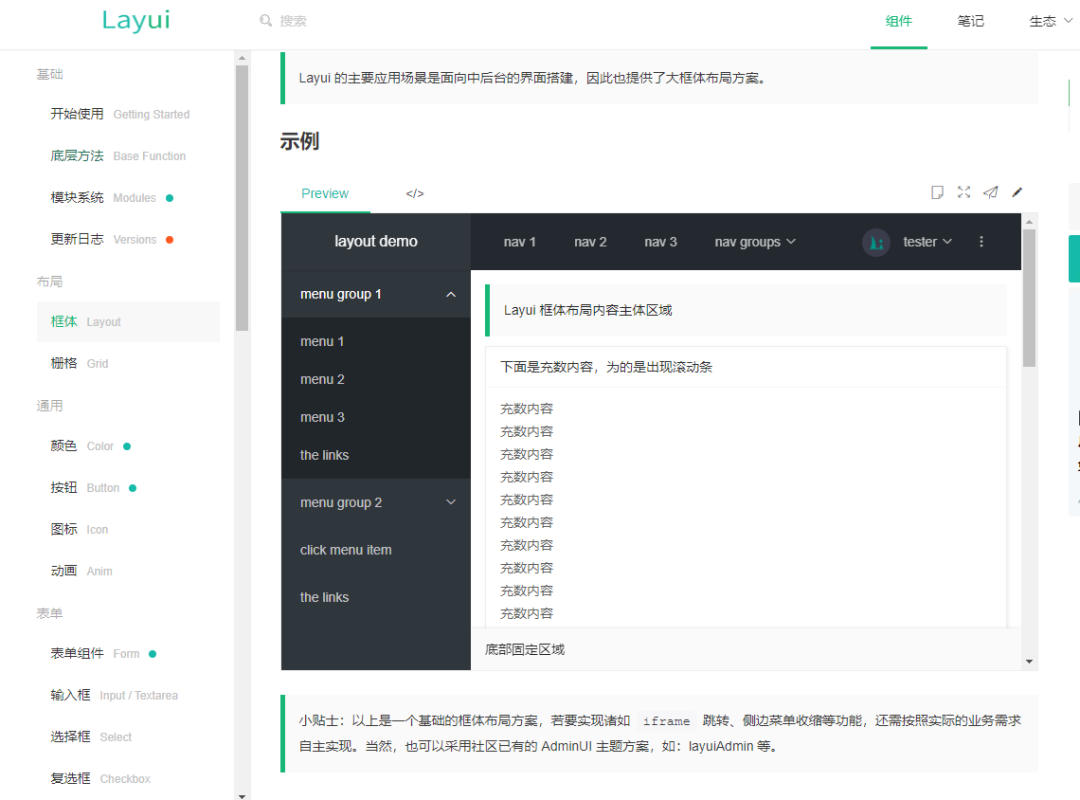Open the nav groups dropdown
This screenshot has height=800, width=1080.
[755, 242]
